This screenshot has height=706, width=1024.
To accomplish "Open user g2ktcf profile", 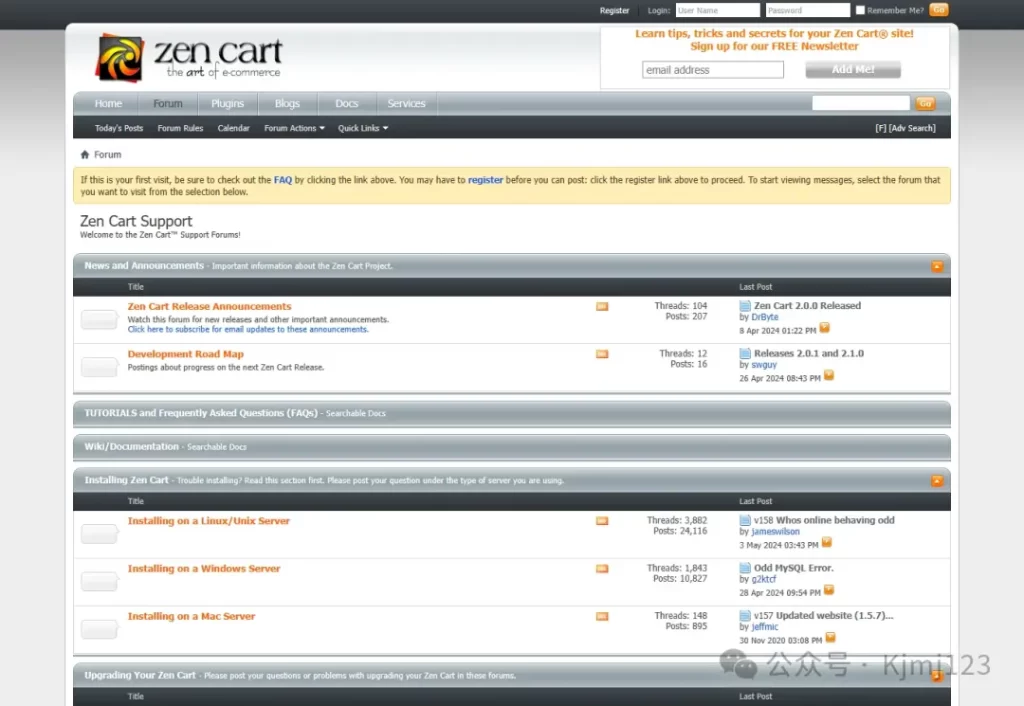I will pos(763,579).
